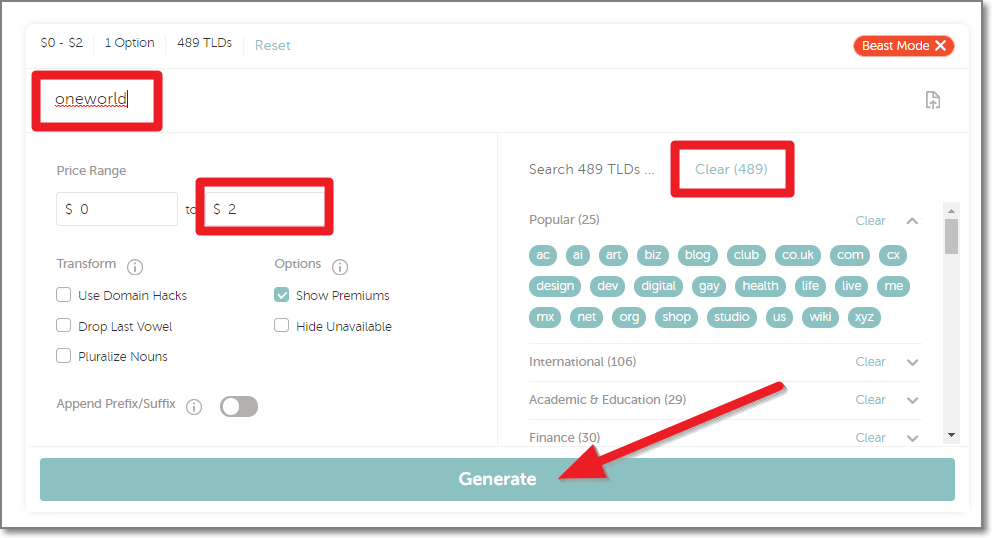Deselect the ac TLD tag
This screenshot has height=538, width=992.
[x=543, y=255]
